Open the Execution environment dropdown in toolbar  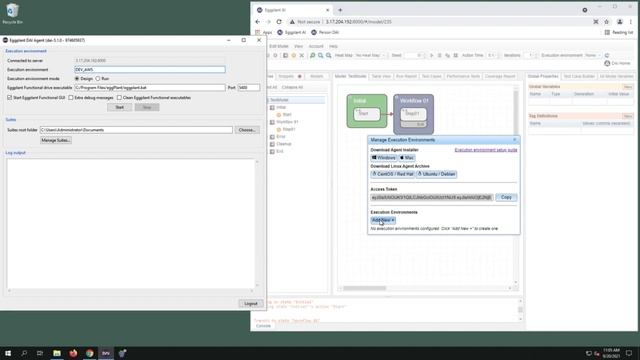pyautogui.click(x=592, y=56)
